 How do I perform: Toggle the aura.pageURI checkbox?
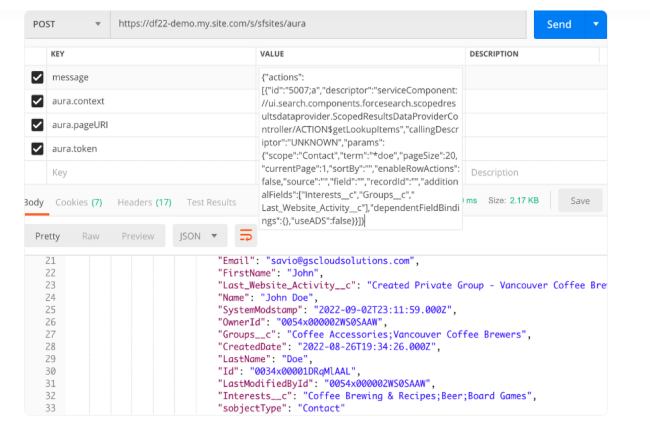(38, 125)
